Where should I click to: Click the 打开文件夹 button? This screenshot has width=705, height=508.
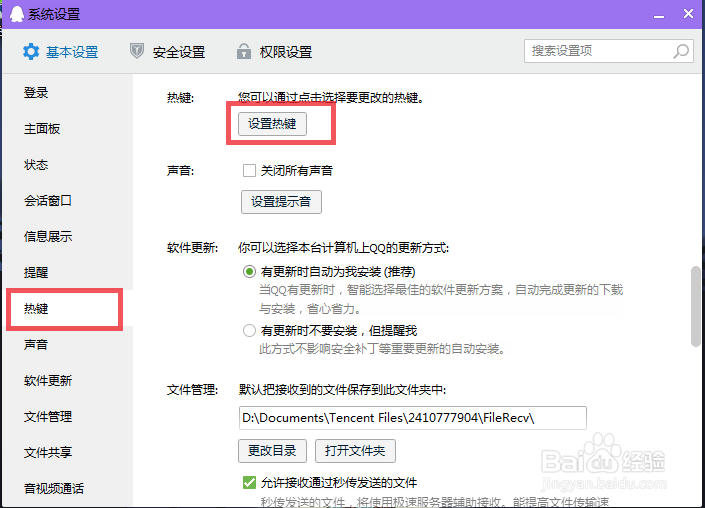click(x=355, y=451)
